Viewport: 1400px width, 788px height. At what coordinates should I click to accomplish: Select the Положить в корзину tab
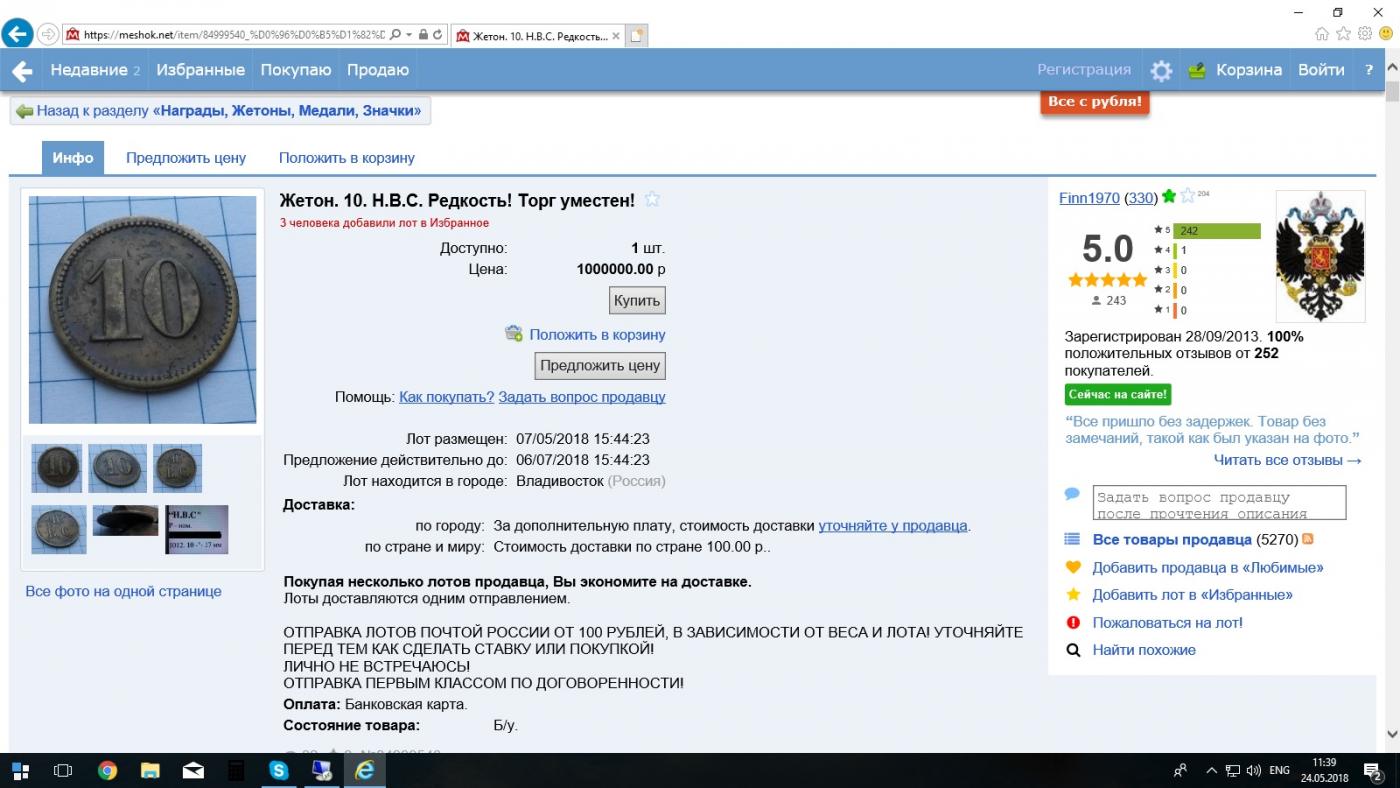(x=347, y=158)
